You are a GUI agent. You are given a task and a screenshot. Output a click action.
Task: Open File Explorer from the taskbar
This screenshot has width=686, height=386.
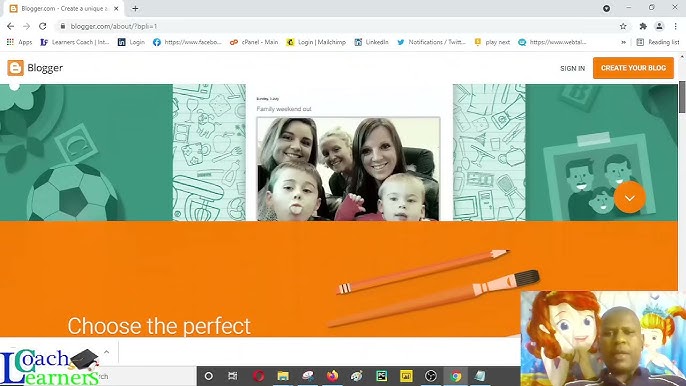283,376
